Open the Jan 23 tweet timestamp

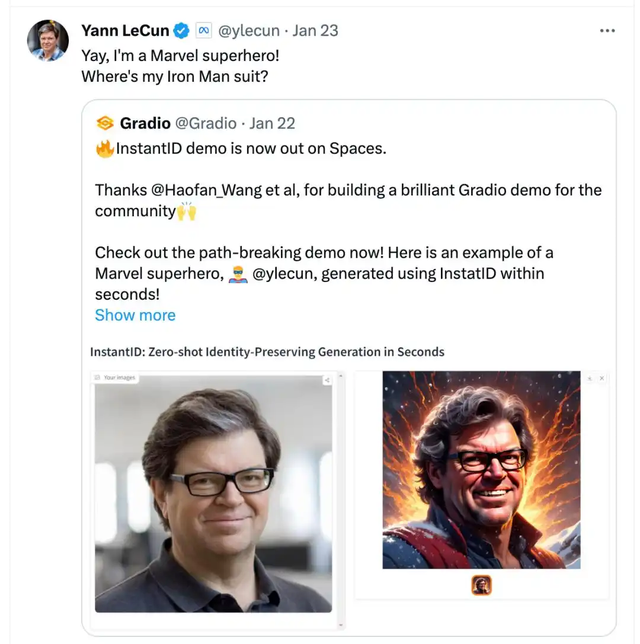point(316,31)
